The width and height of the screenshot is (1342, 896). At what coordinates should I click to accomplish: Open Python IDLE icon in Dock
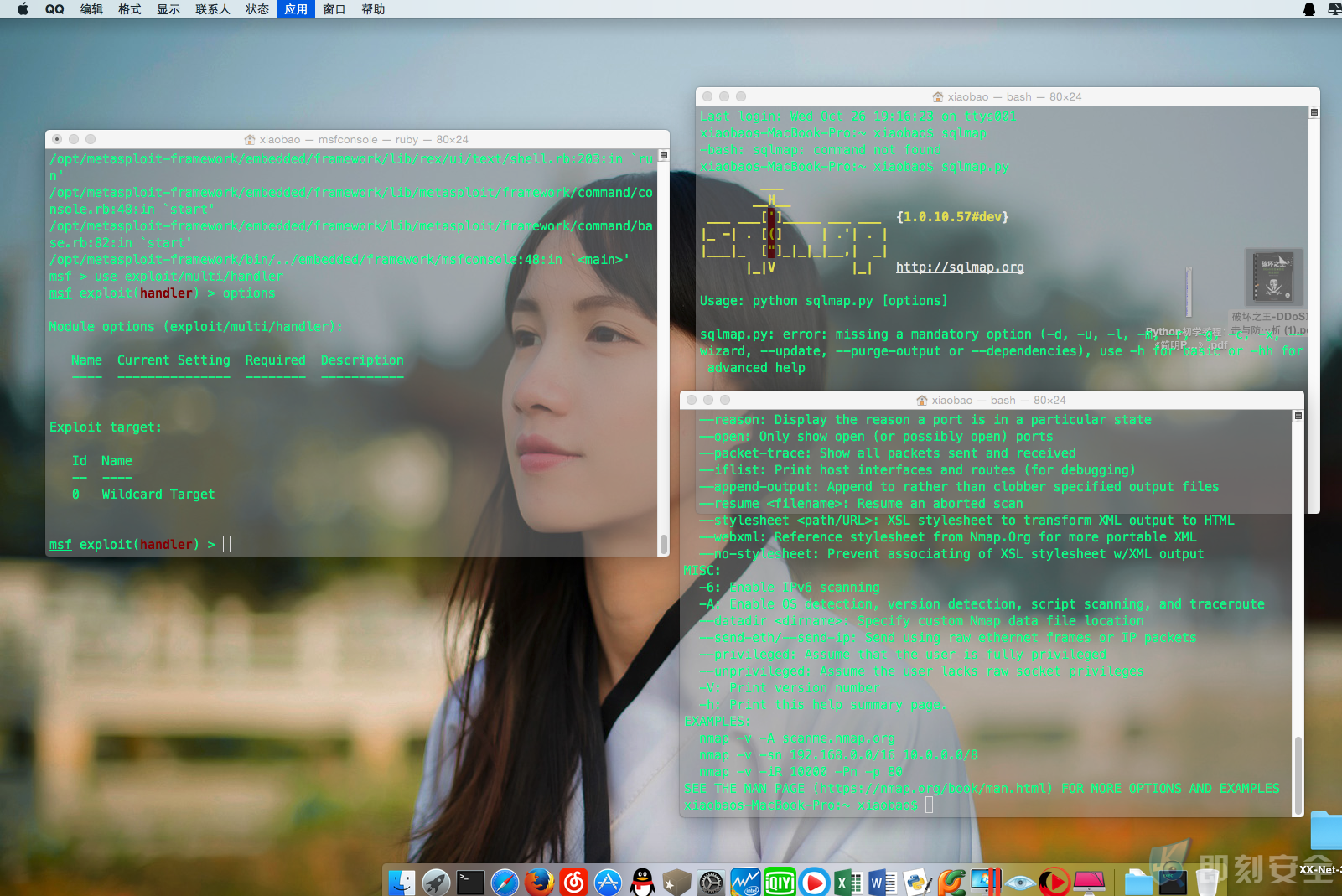point(917,882)
